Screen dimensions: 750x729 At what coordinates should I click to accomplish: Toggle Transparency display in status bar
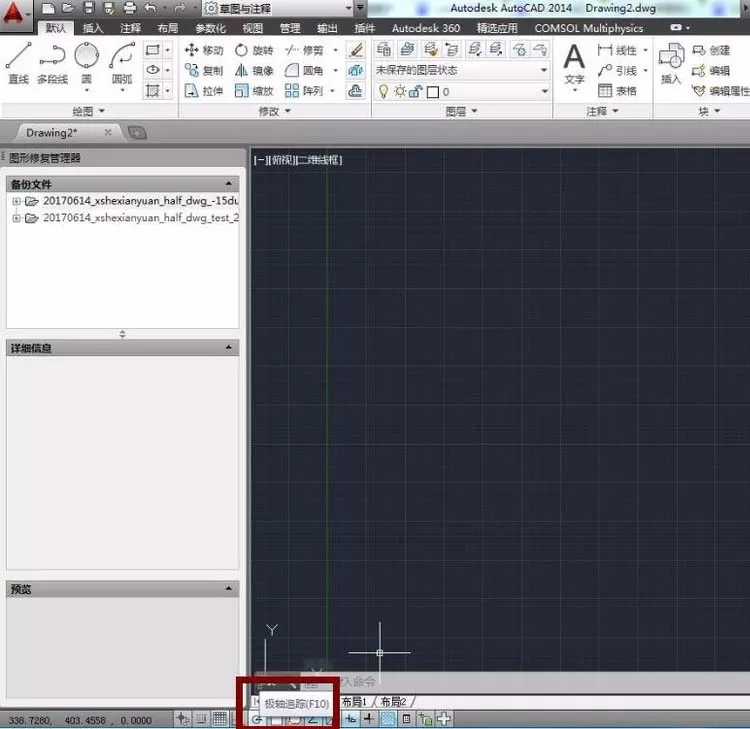click(388, 718)
